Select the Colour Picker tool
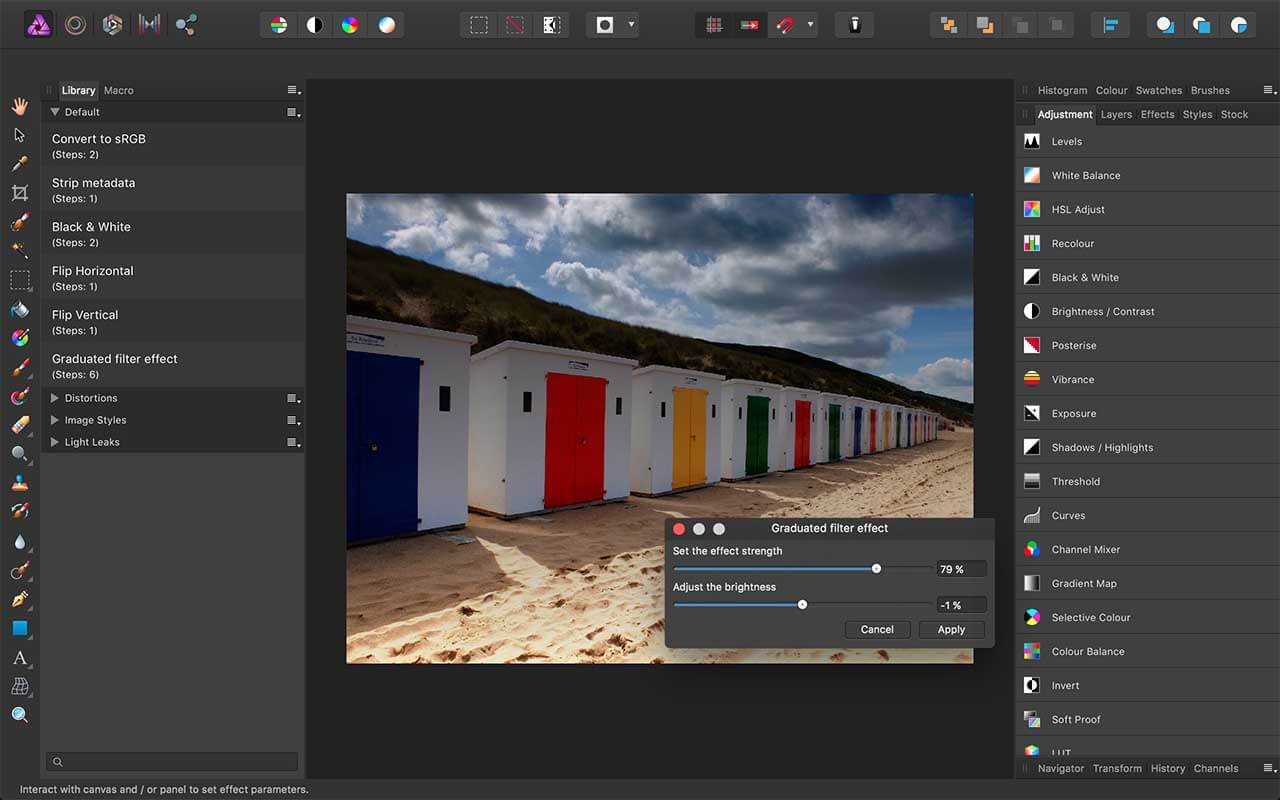The image size is (1280, 800). tap(19, 163)
